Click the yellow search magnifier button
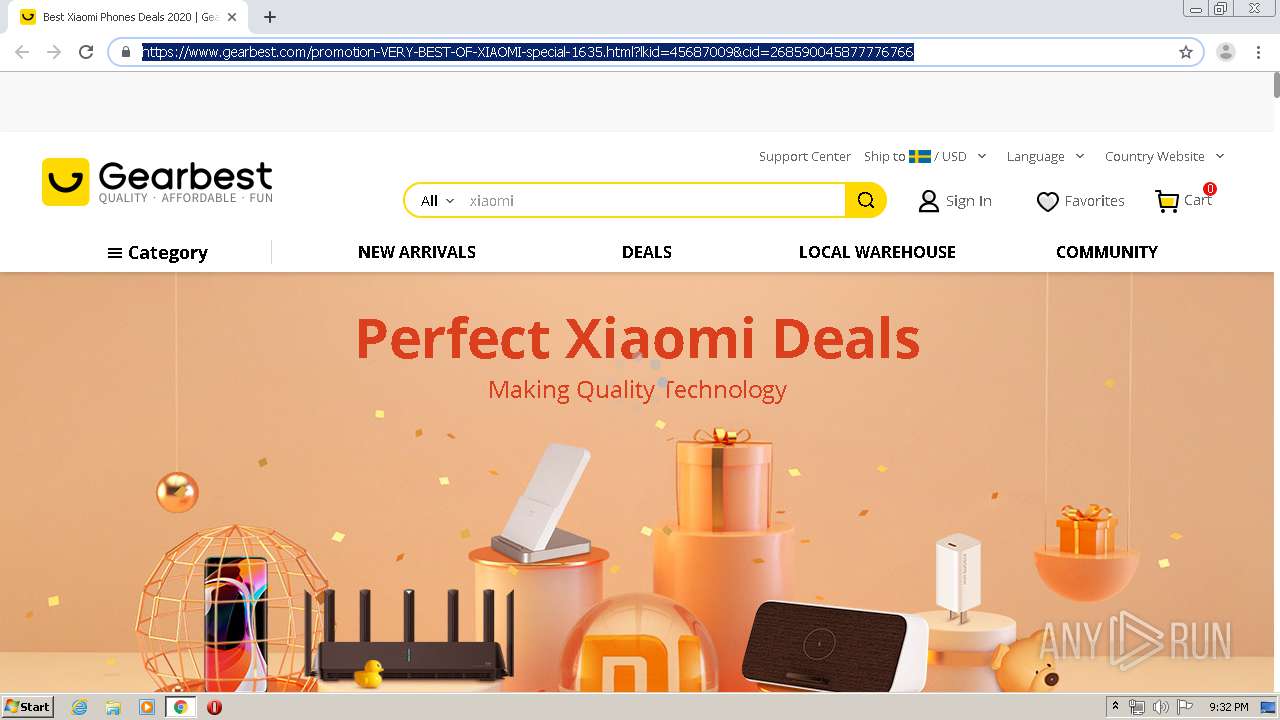The image size is (1280, 720). point(865,200)
